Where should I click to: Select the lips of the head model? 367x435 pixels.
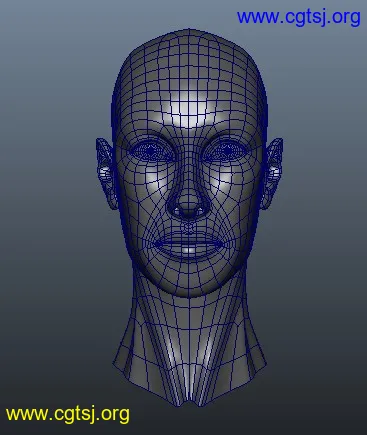(x=189, y=245)
